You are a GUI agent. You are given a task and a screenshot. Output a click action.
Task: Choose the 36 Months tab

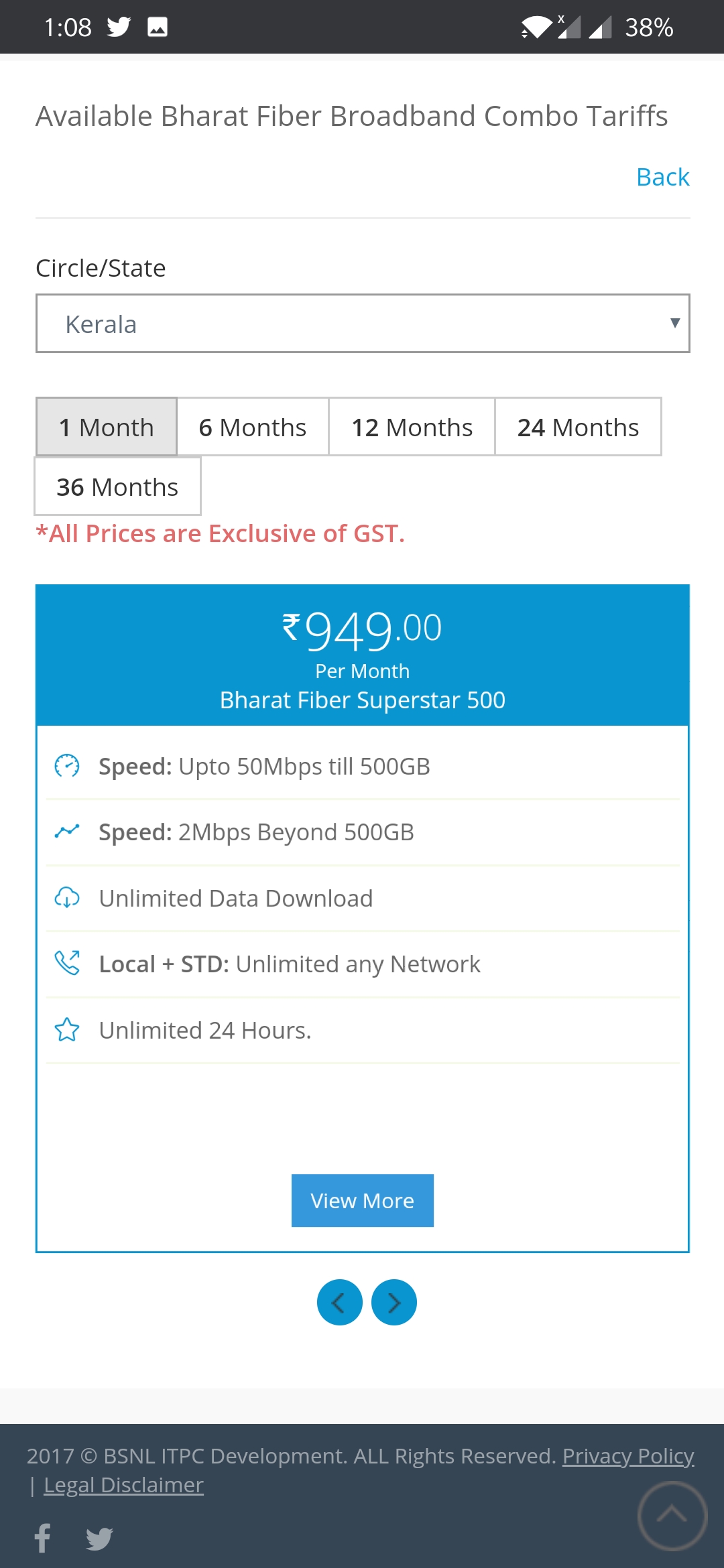[x=117, y=486]
